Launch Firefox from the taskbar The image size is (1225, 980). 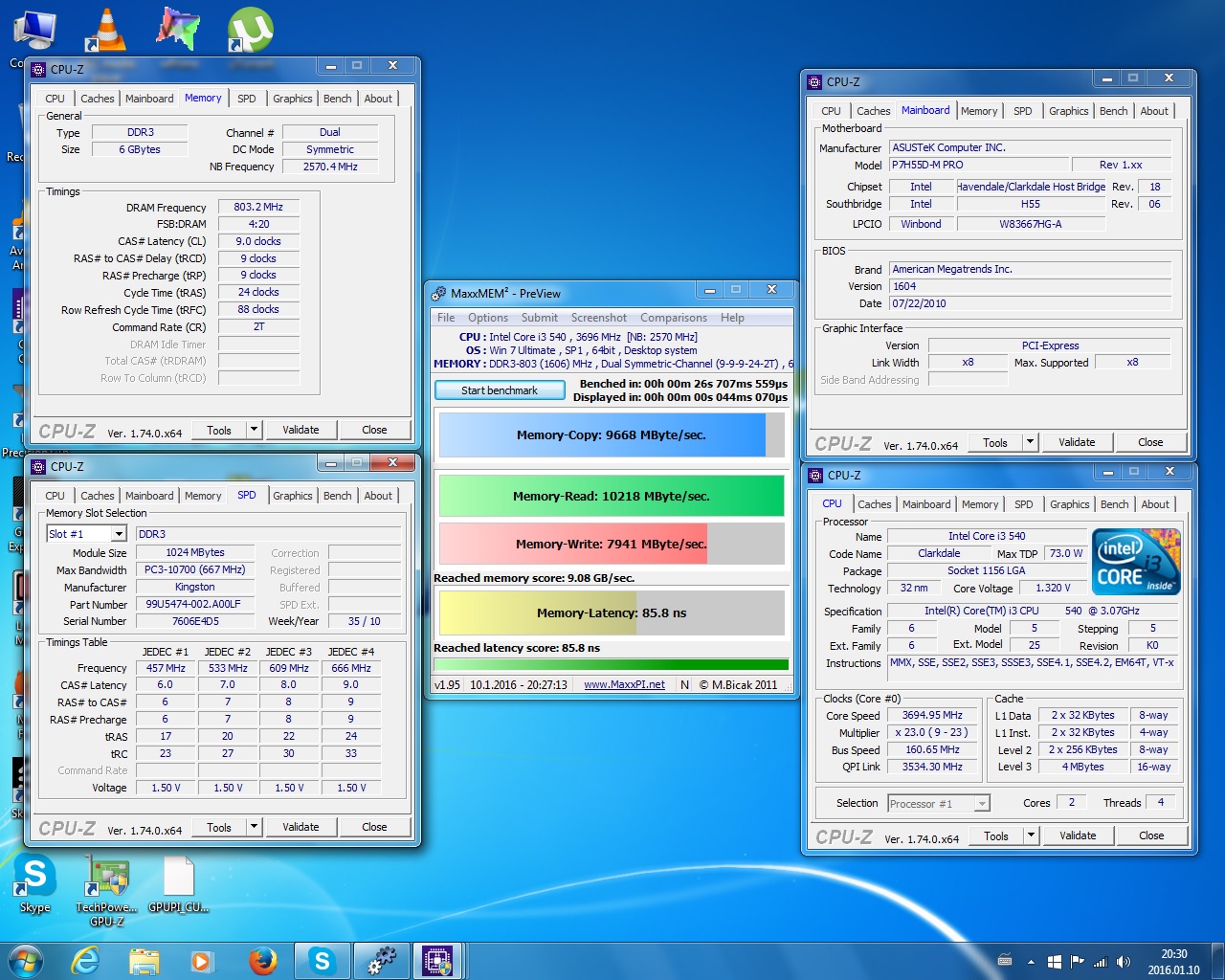pyautogui.click(x=262, y=961)
